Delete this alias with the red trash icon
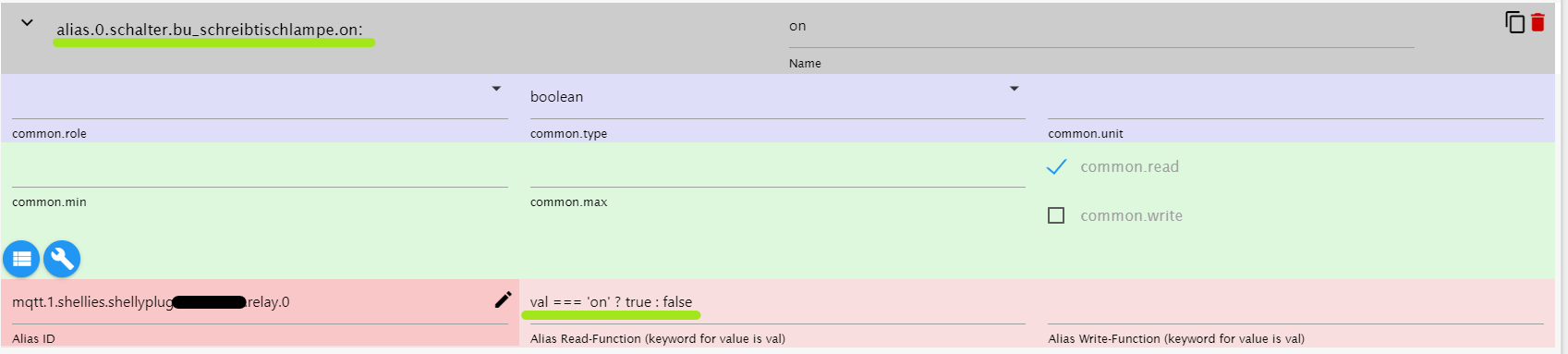This screenshot has width=1568, height=354. (1538, 22)
